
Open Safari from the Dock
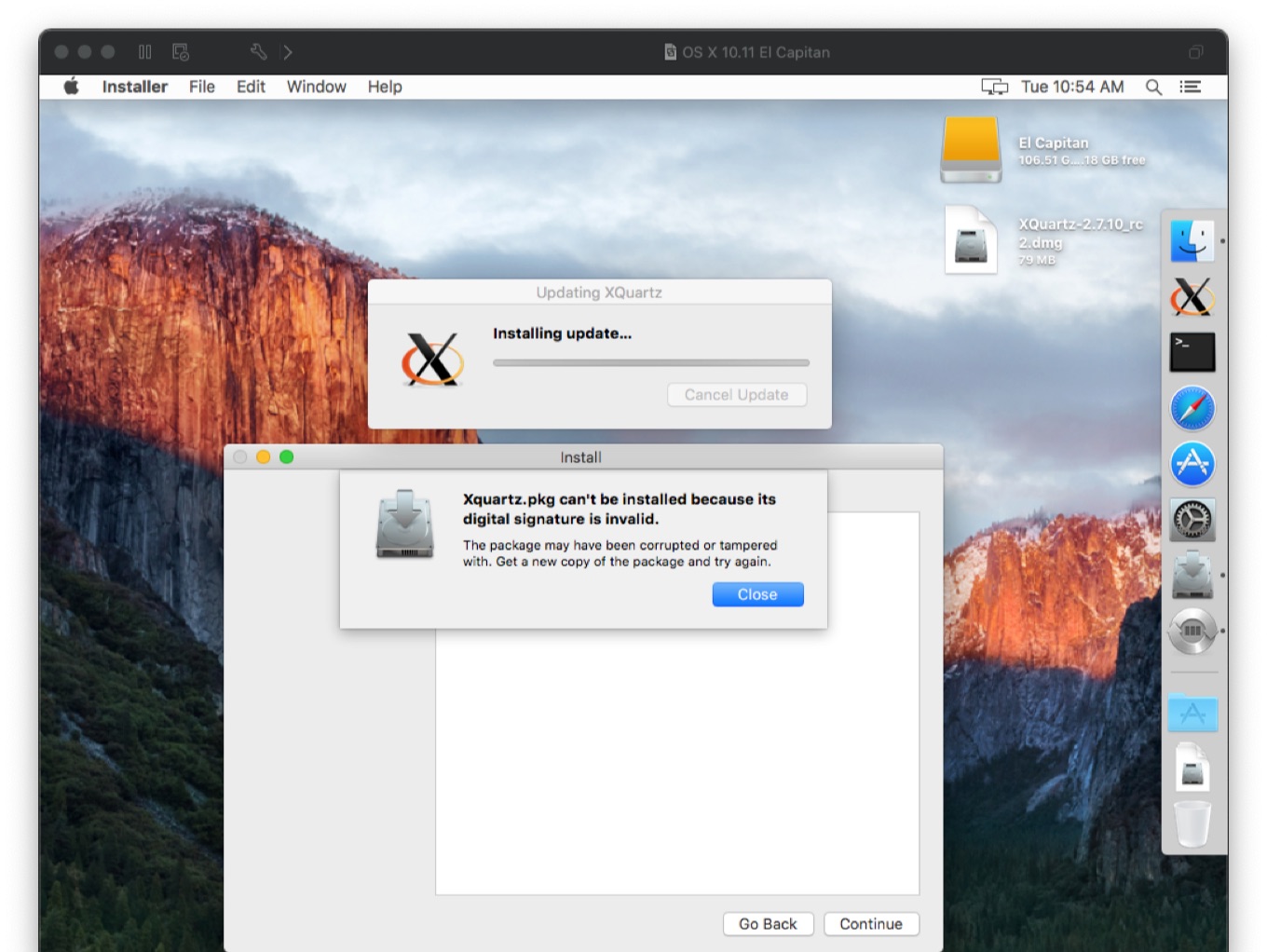coord(1192,408)
